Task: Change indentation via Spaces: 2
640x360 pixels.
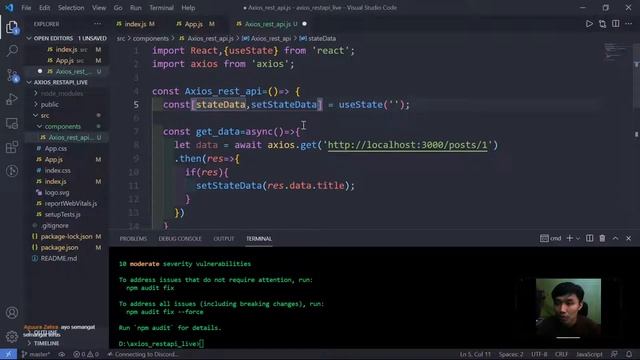Action: pos(511,354)
